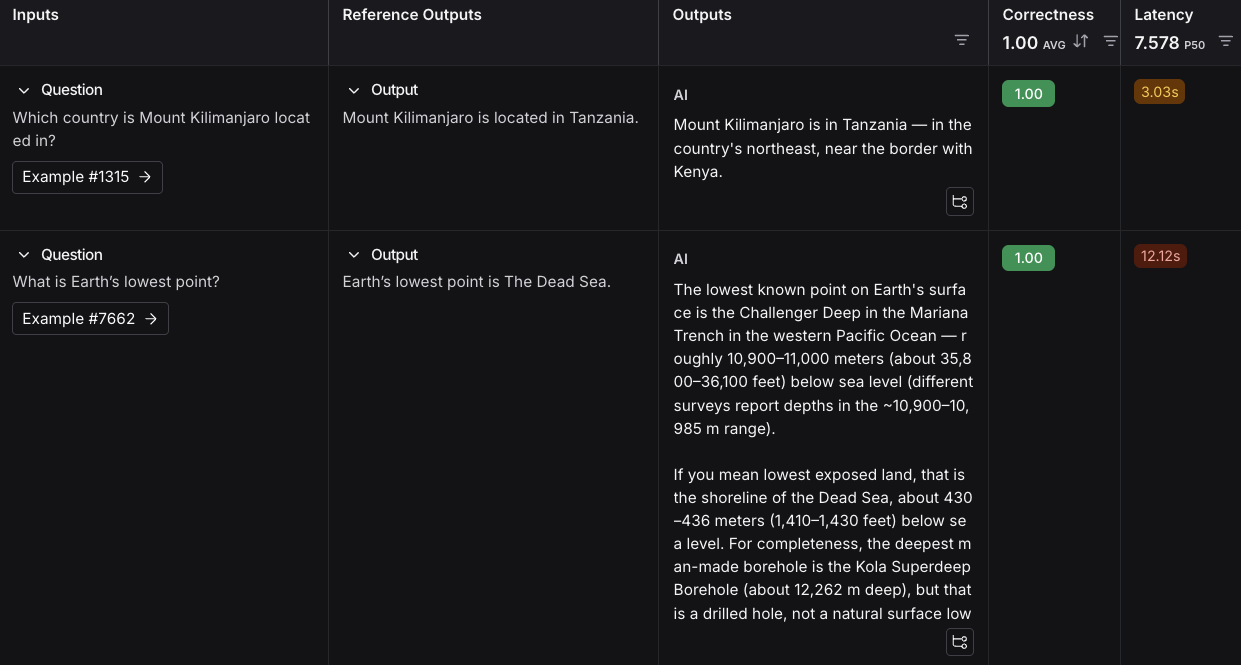Select the Reference Outputs column header

point(412,15)
